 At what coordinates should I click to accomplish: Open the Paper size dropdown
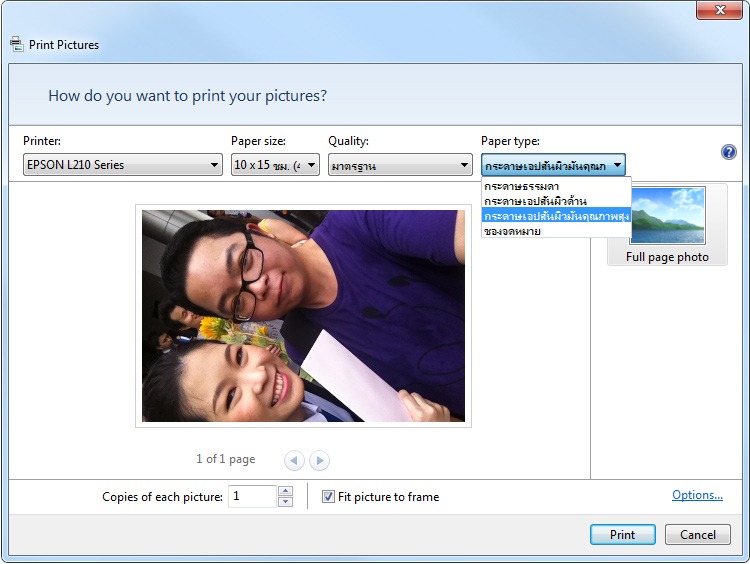tap(275, 165)
